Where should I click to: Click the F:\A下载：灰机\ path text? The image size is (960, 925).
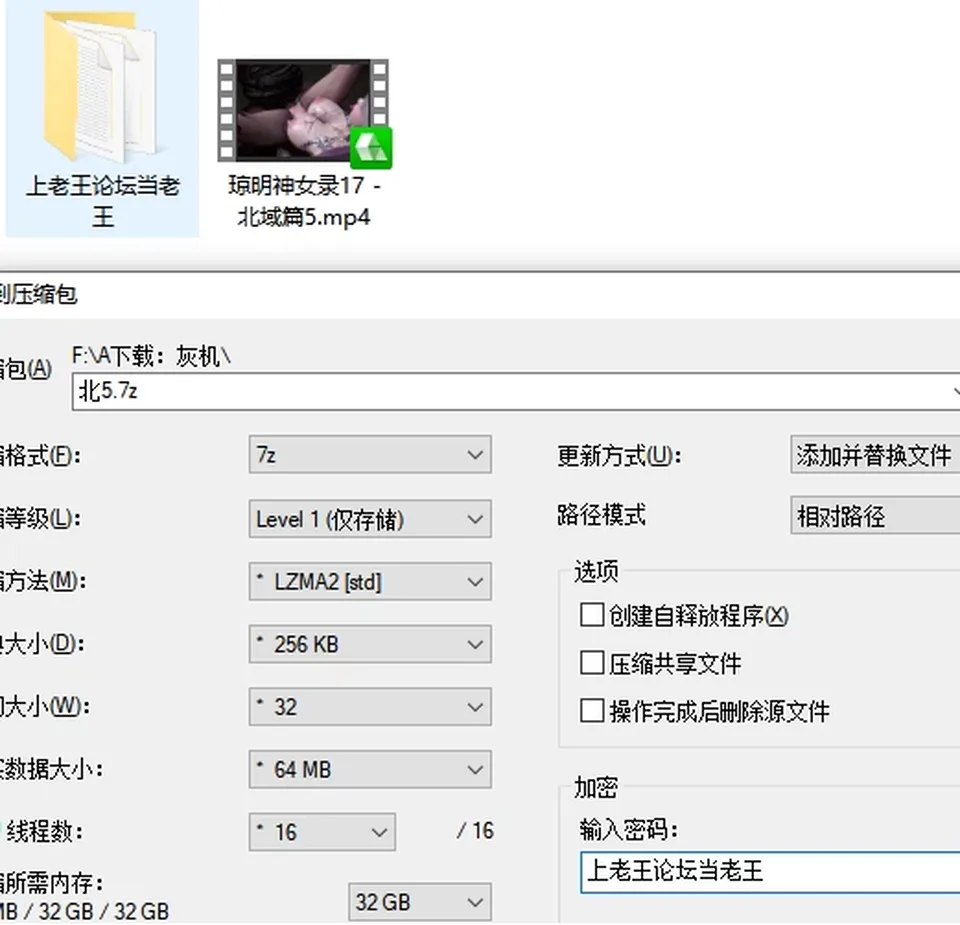151,356
